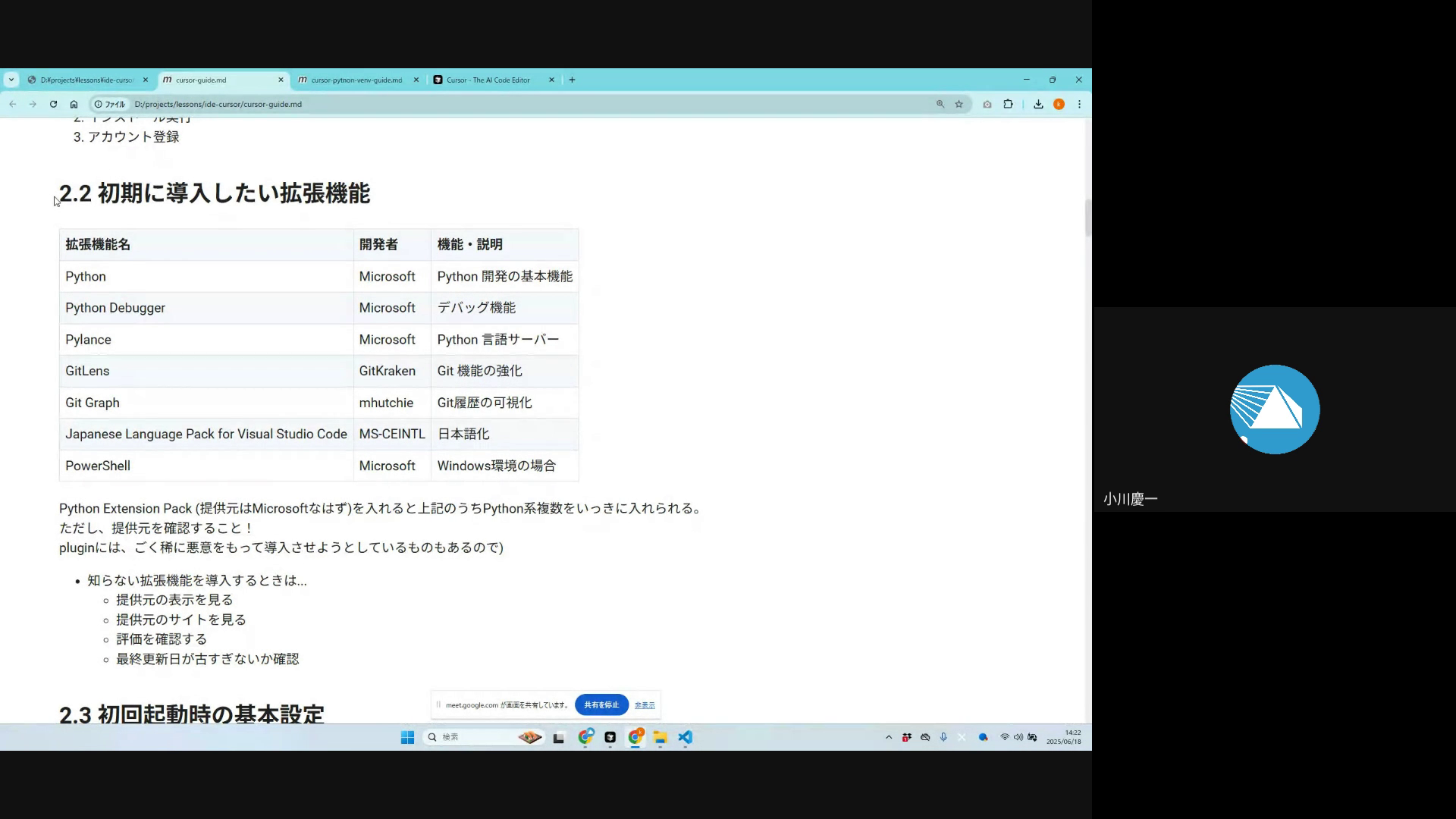Viewport: 1456px width, 819px height.
Task: Click the browser home icon
Action: [74, 104]
